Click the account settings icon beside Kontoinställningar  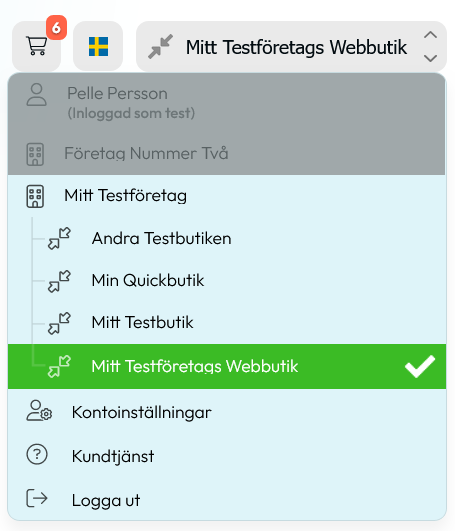point(39,411)
